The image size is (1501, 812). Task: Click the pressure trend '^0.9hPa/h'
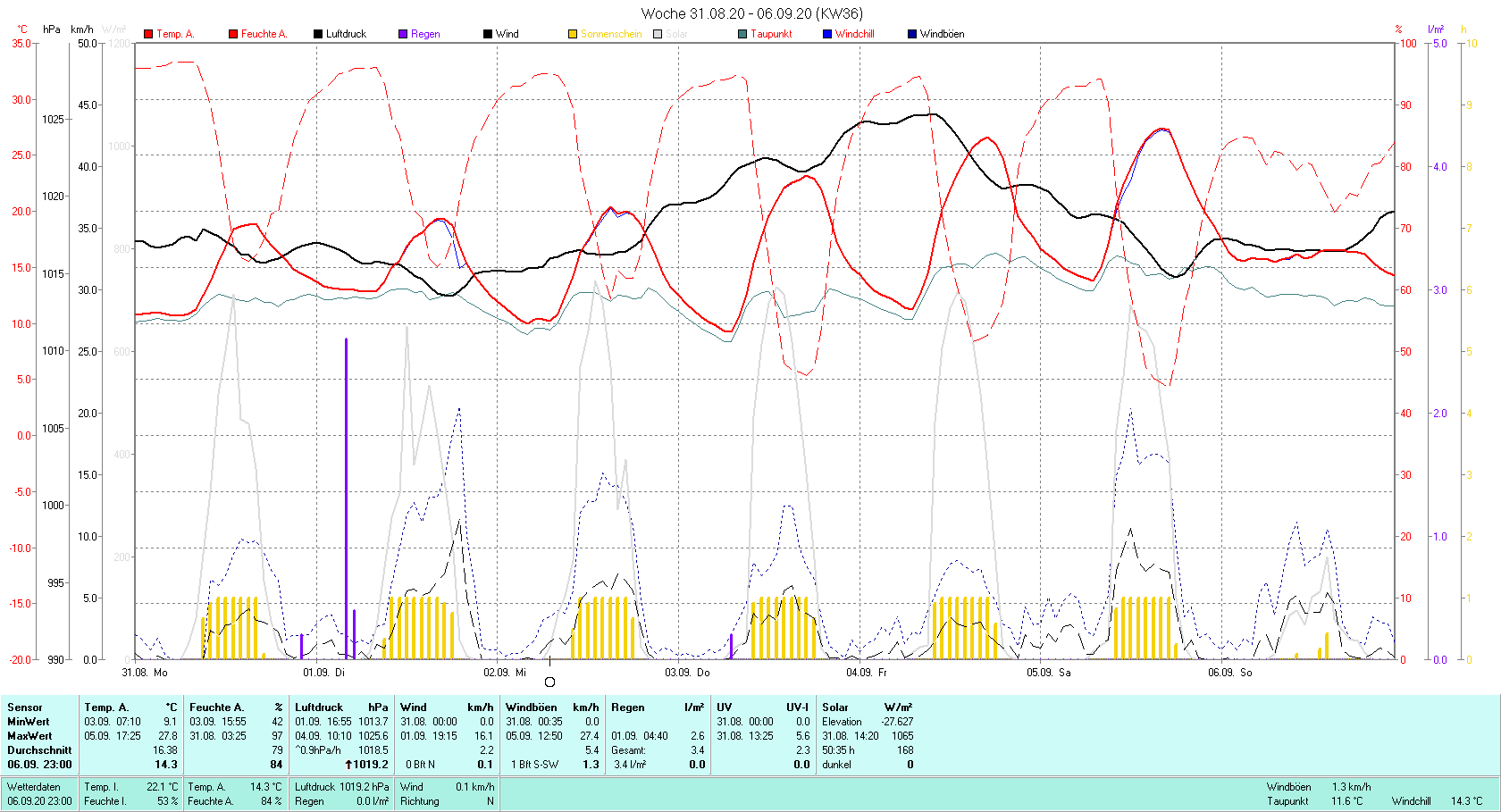point(318,750)
